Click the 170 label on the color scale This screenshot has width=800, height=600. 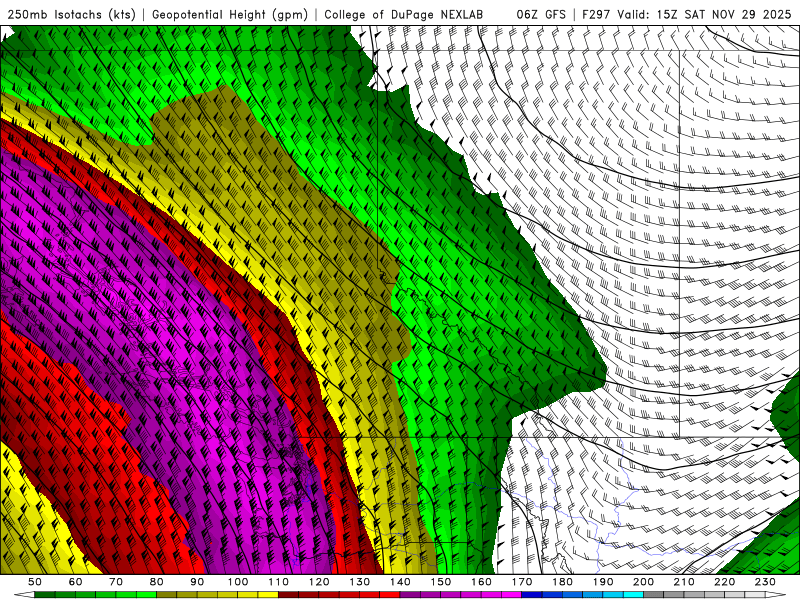(522, 582)
